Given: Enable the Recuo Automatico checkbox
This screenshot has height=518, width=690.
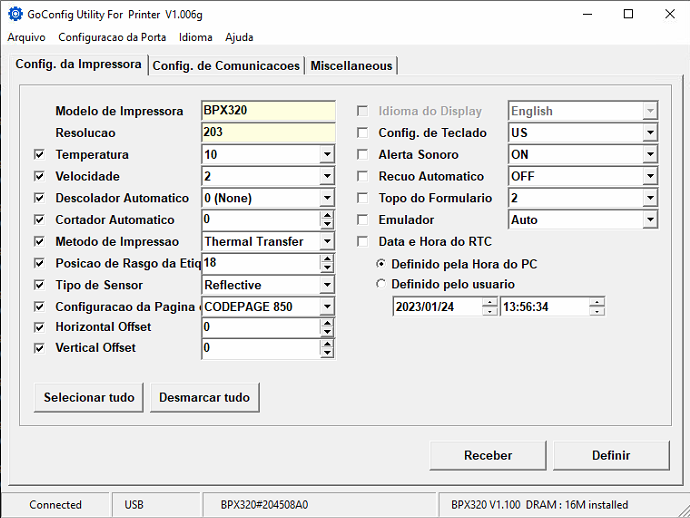Looking at the screenshot, I should tap(363, 176).
